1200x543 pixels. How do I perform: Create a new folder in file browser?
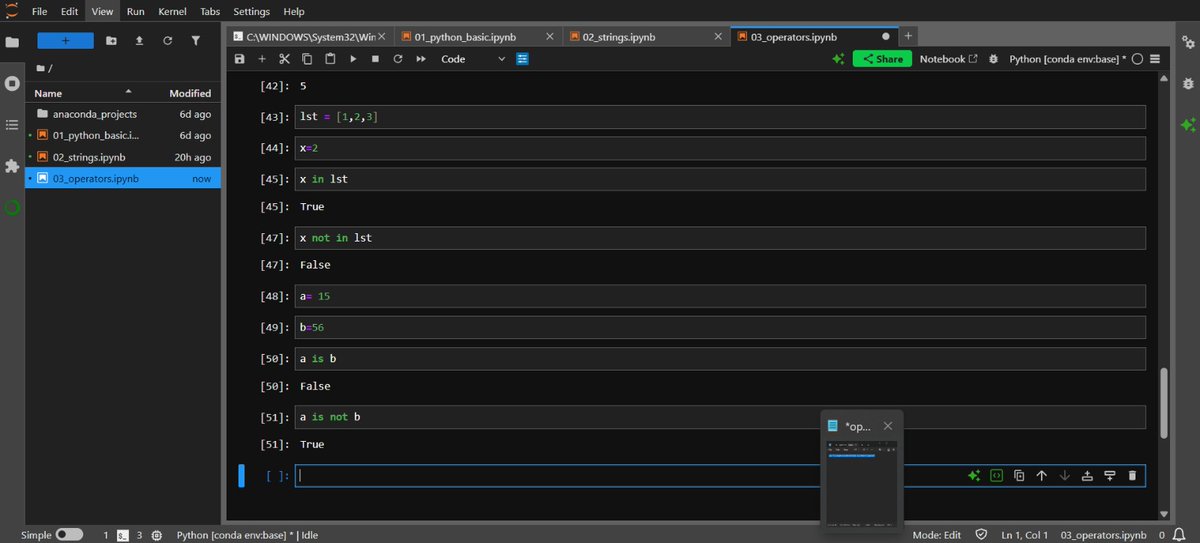pyautogui.click(x=111, y=40)
